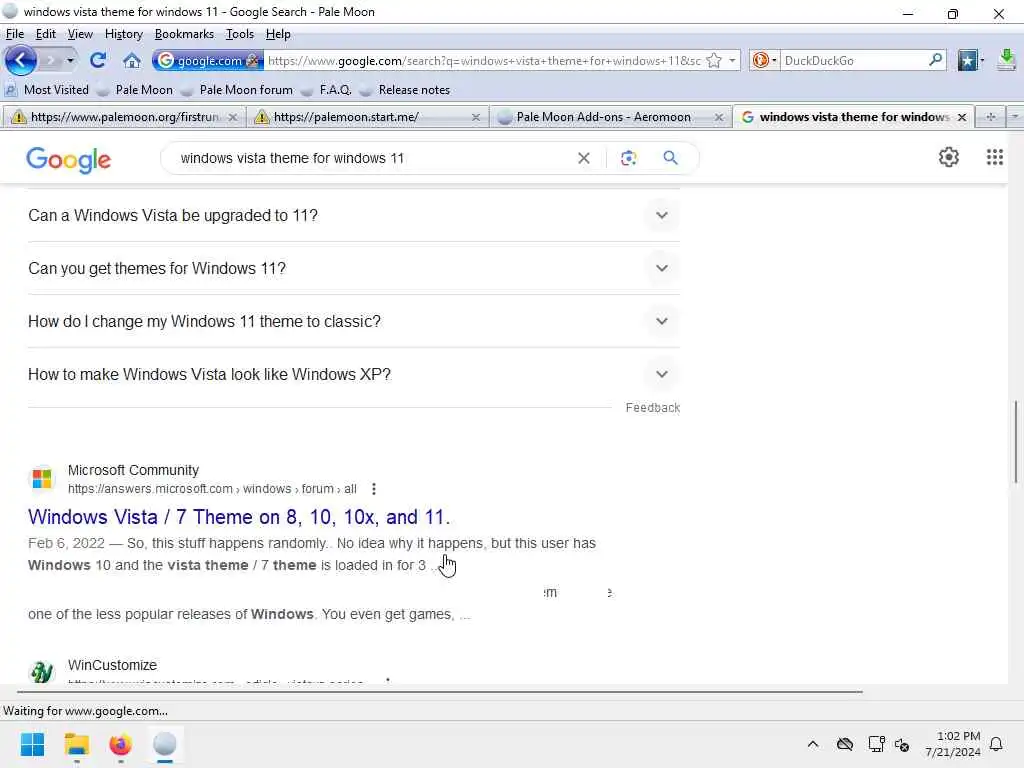Click the Google logo
Viewport: 1024px width, 768px height.
[69, 159]
